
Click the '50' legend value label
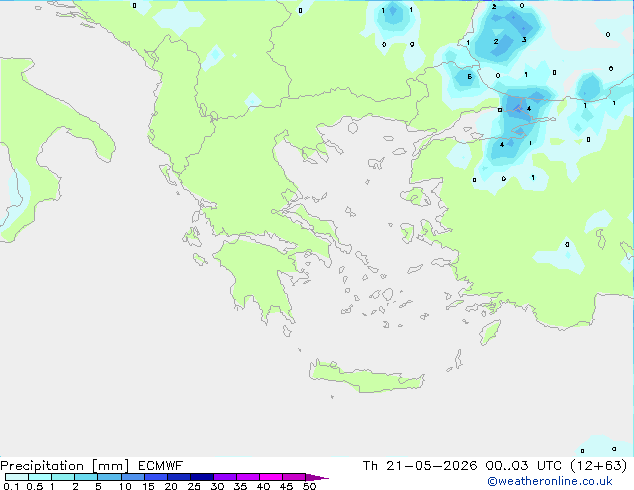[x=310, y=486]
